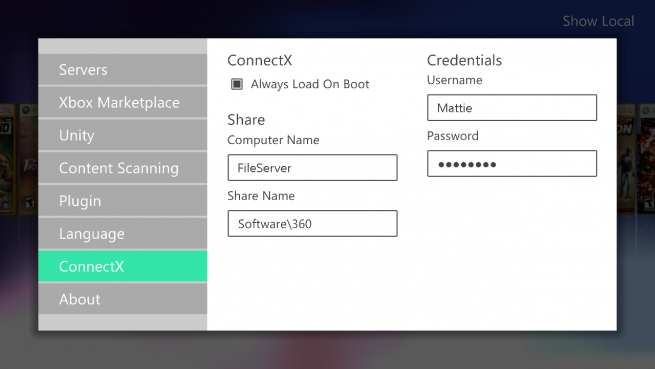655x369 pixels.
Task: Select the highlighted ConnectX sidebar item
Action: tap(122, 266)
